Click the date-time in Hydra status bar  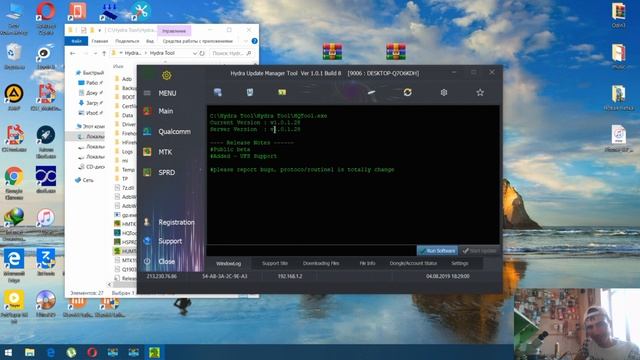(447, 276)
